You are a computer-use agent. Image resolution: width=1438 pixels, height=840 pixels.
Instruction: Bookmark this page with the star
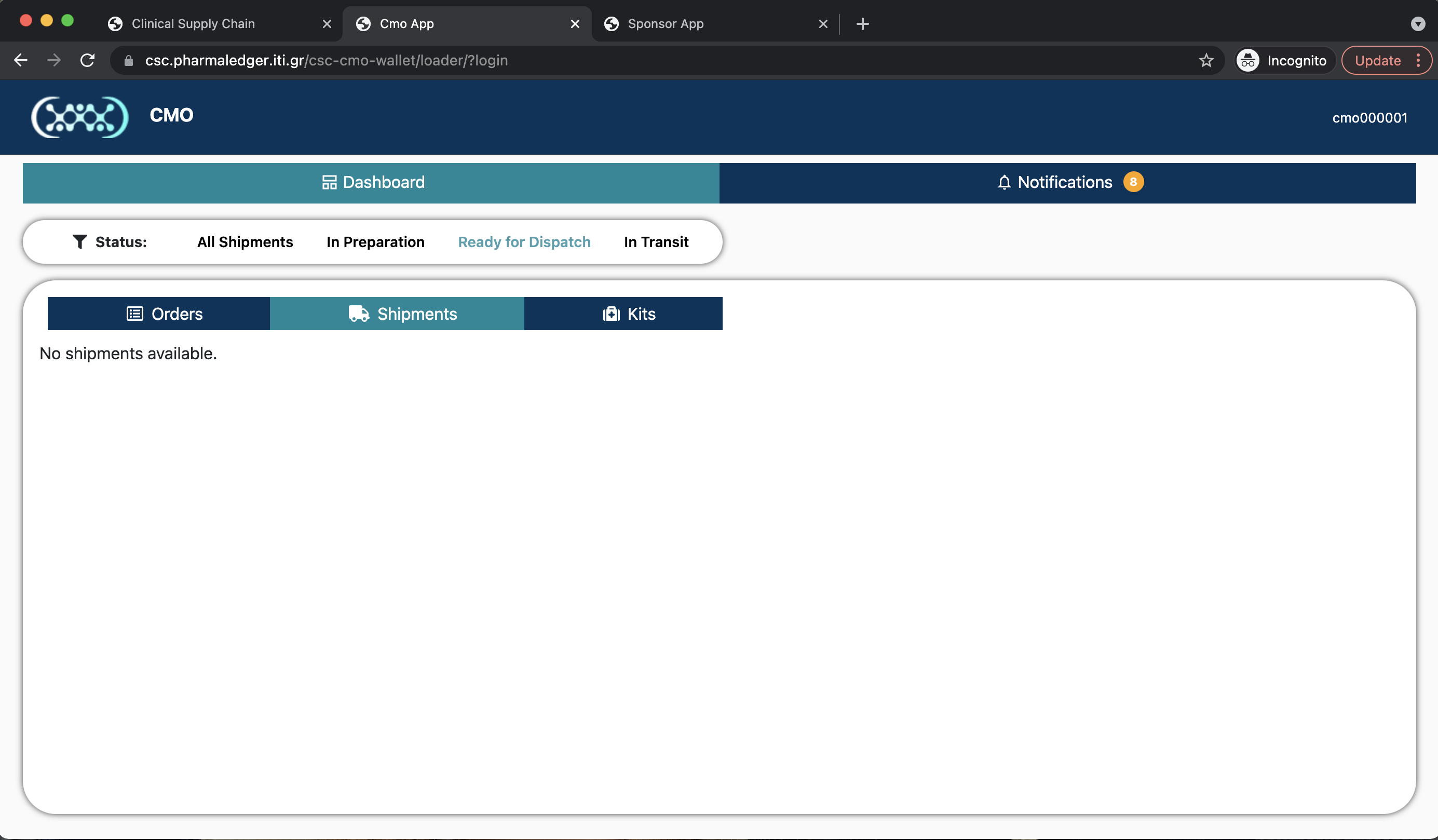tap(1207, 60)
